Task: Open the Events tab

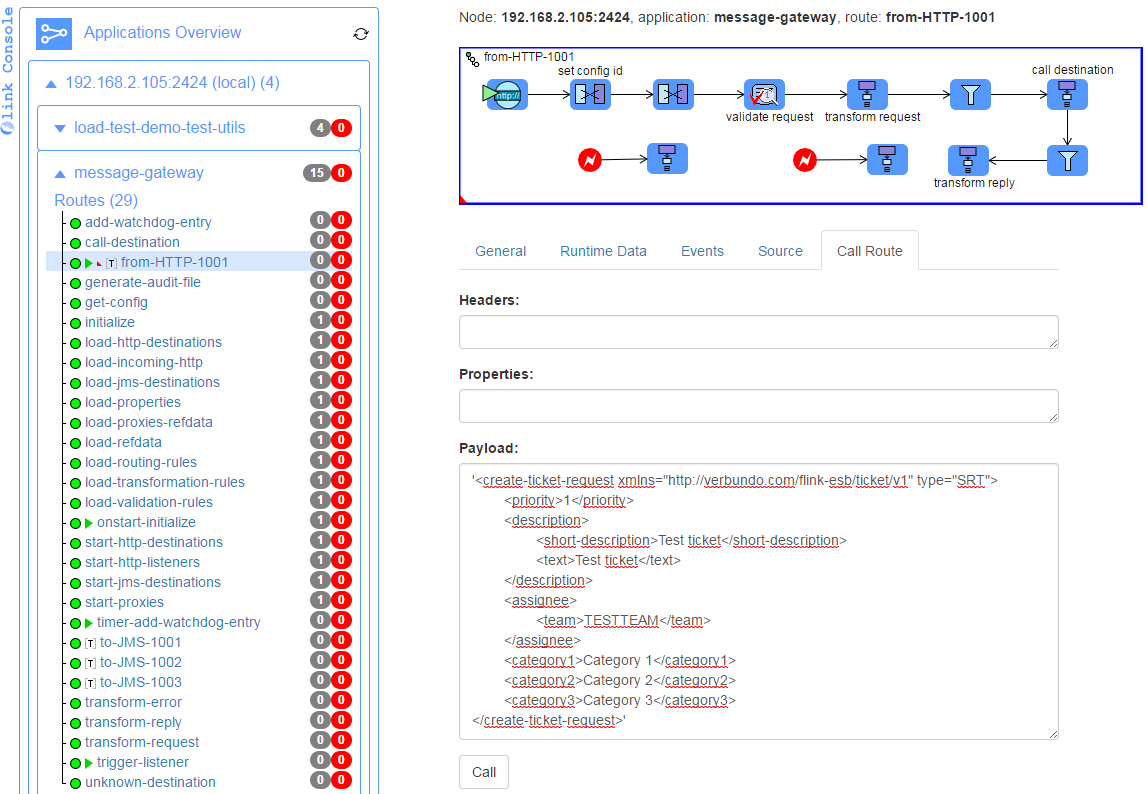Action: click(x=702, y=251)
